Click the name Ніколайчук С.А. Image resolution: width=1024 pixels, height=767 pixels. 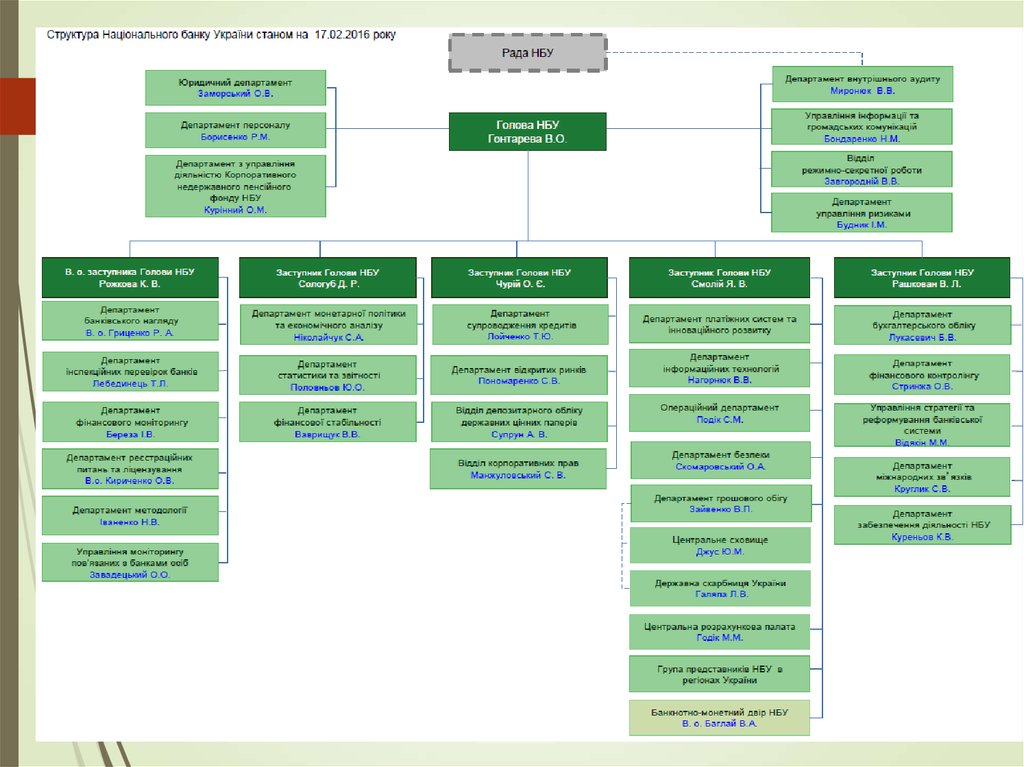pyautogui.click(x=327, y=338)
